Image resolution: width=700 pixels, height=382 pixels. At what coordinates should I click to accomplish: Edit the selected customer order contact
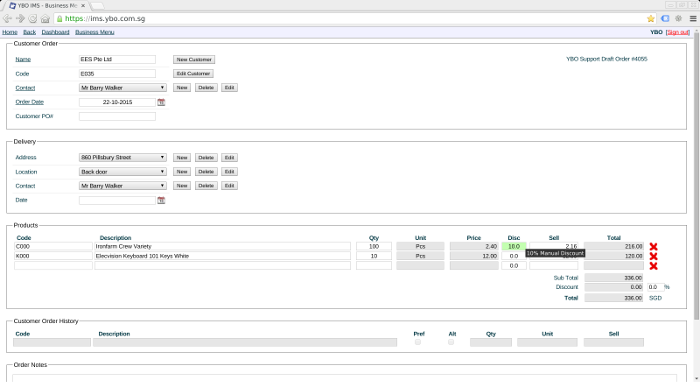click(x=229, y=88)
